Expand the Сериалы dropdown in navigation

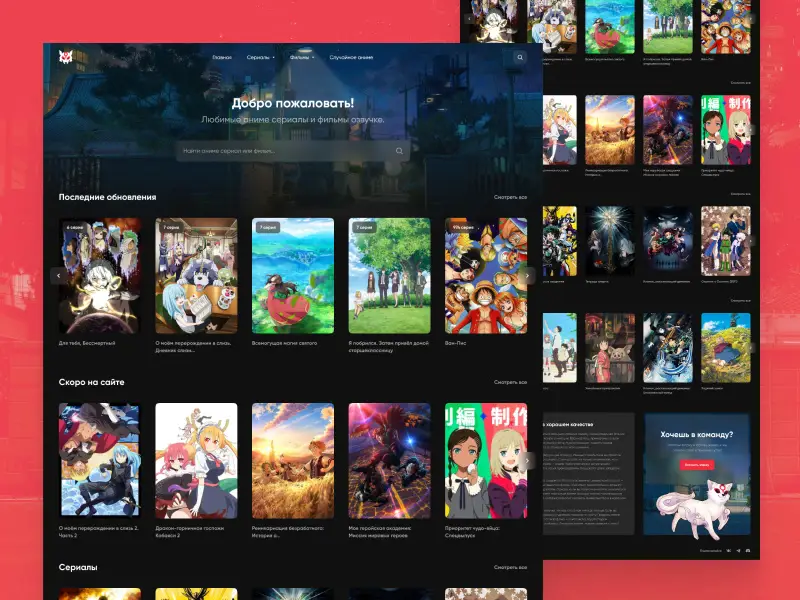click(261, 58)
